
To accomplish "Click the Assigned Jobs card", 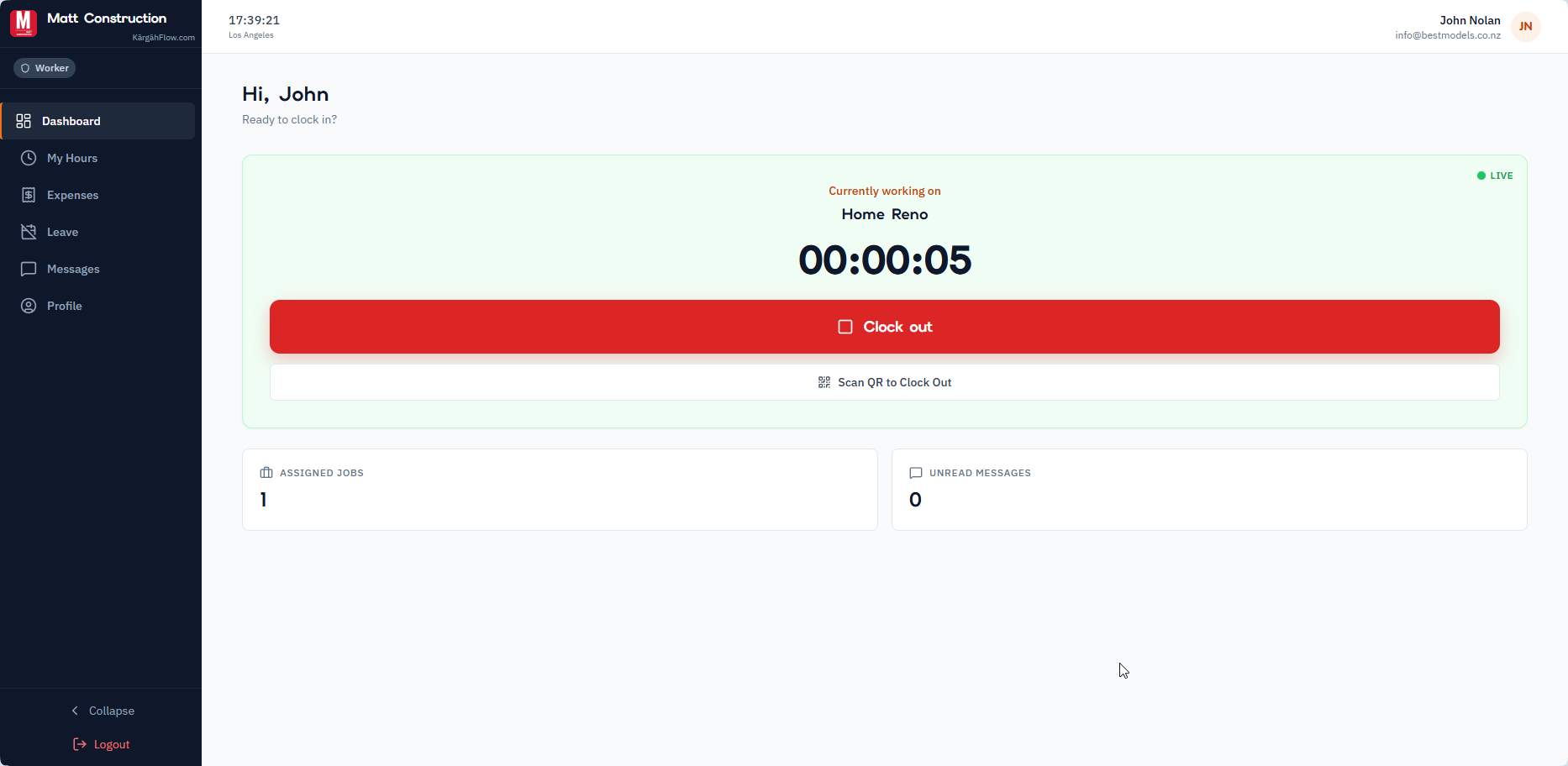I will point(560,490).
